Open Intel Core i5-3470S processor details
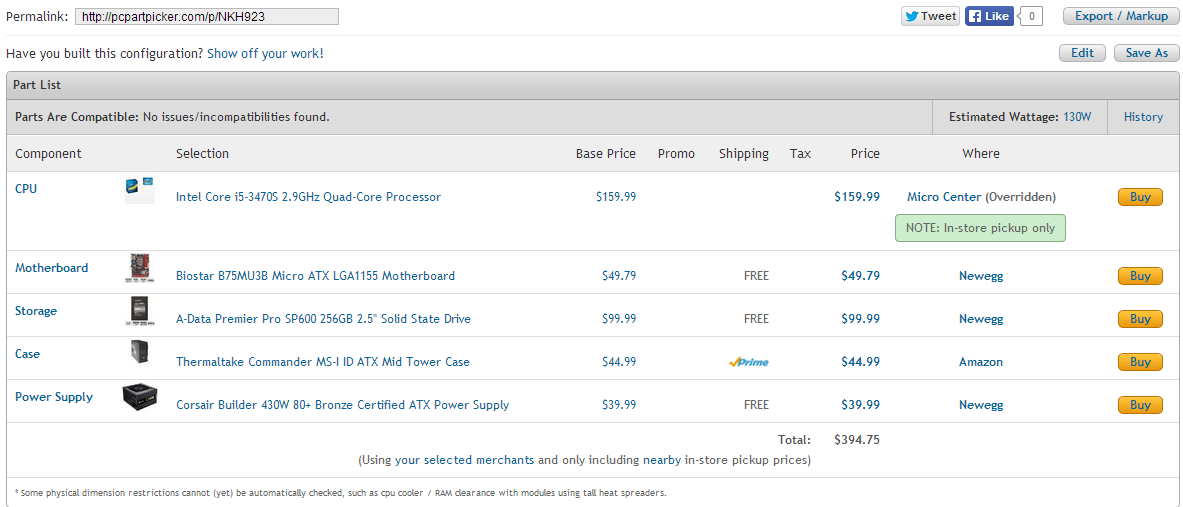This screenshot has width=1183, height=507. pyautogui.click(x=309, y=197)
